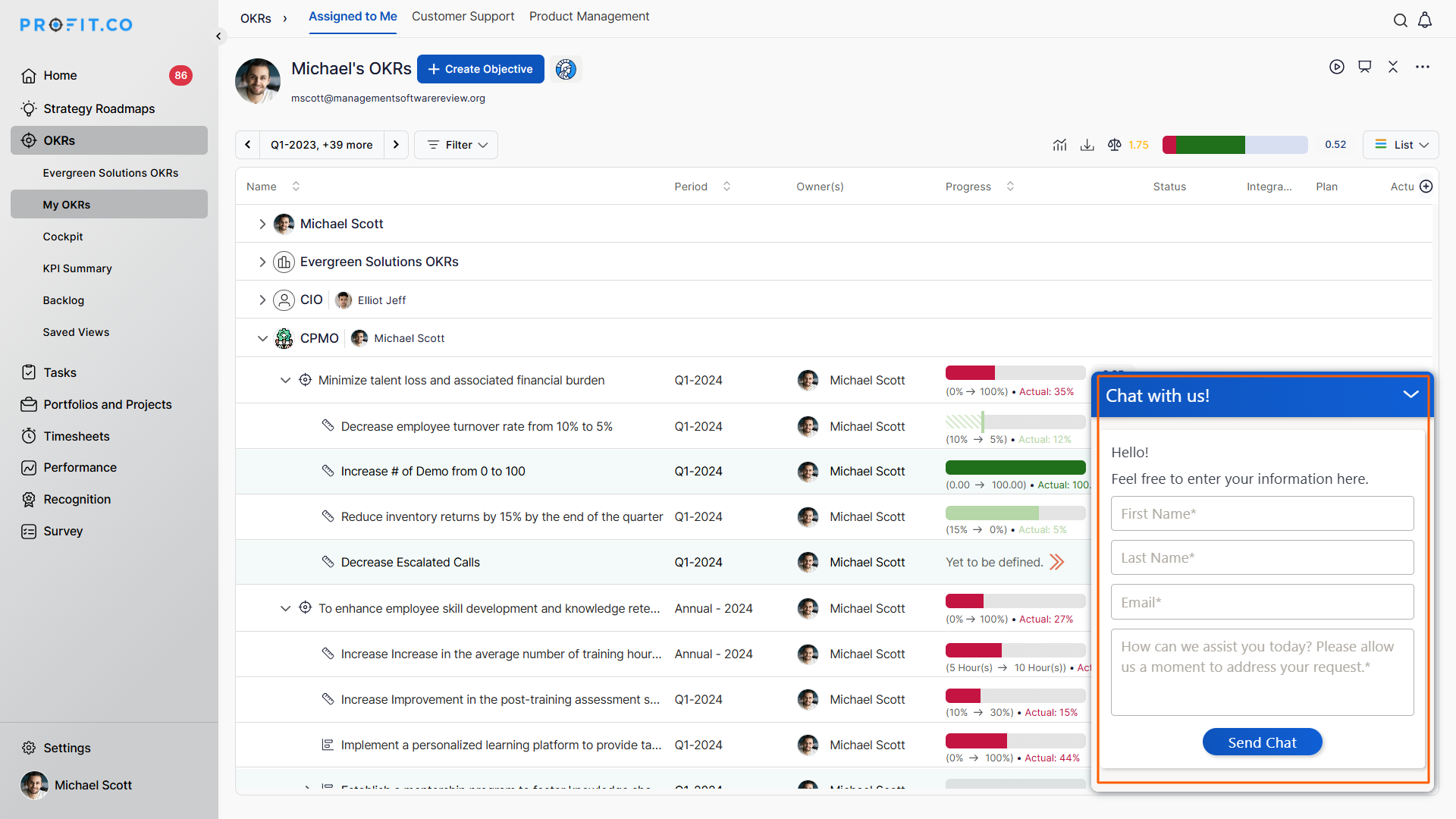Image resolution: width=1456 pixels, height=819 pixels.
Task: Open the chart insights icon
Action: click(1059, 145)
